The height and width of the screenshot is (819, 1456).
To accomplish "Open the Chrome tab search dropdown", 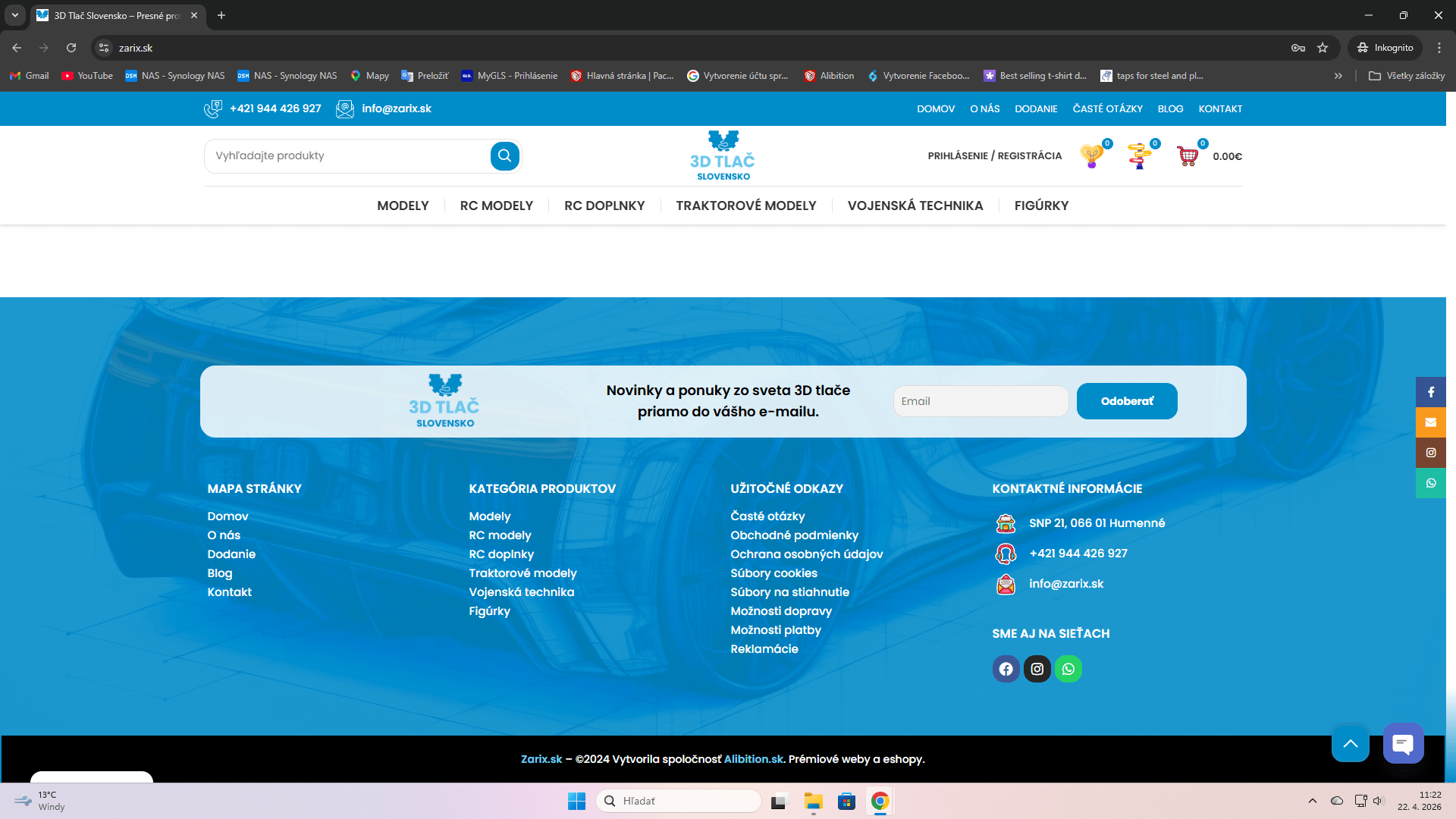I will point(14,15).
